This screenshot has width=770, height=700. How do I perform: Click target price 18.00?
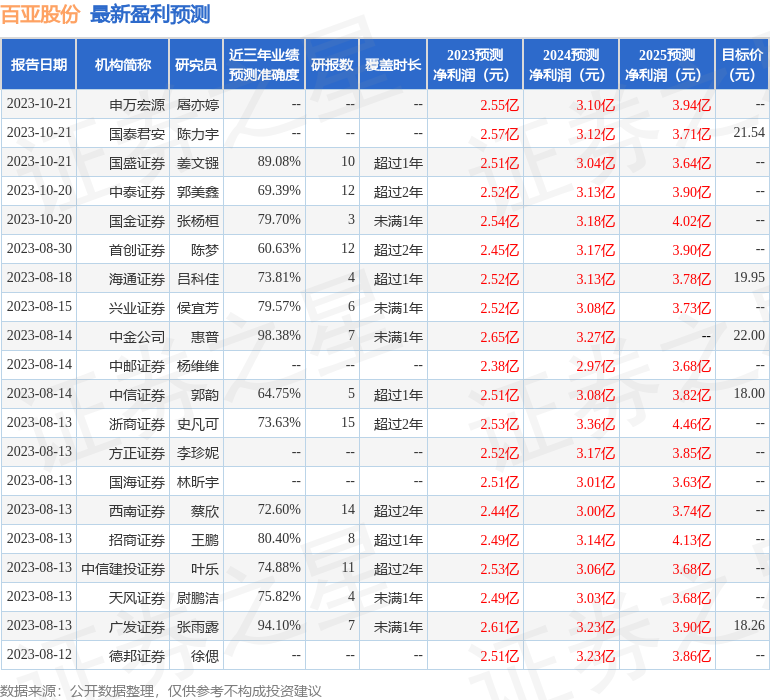pyautogui.click(x=749, y=393)
